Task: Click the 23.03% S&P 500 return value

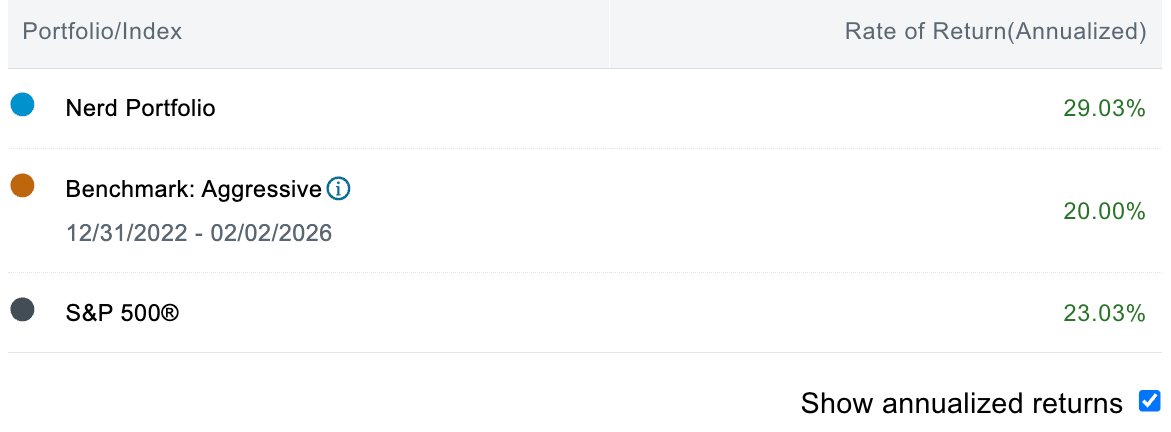Action: (x=1104, y=314)
